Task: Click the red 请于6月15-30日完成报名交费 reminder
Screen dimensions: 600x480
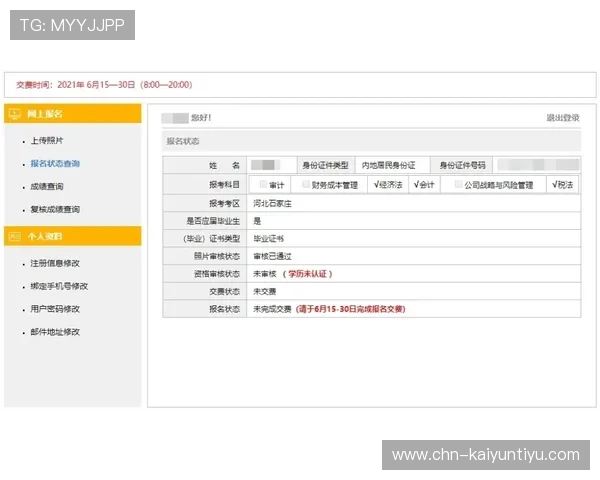Action: coord(351,309)
